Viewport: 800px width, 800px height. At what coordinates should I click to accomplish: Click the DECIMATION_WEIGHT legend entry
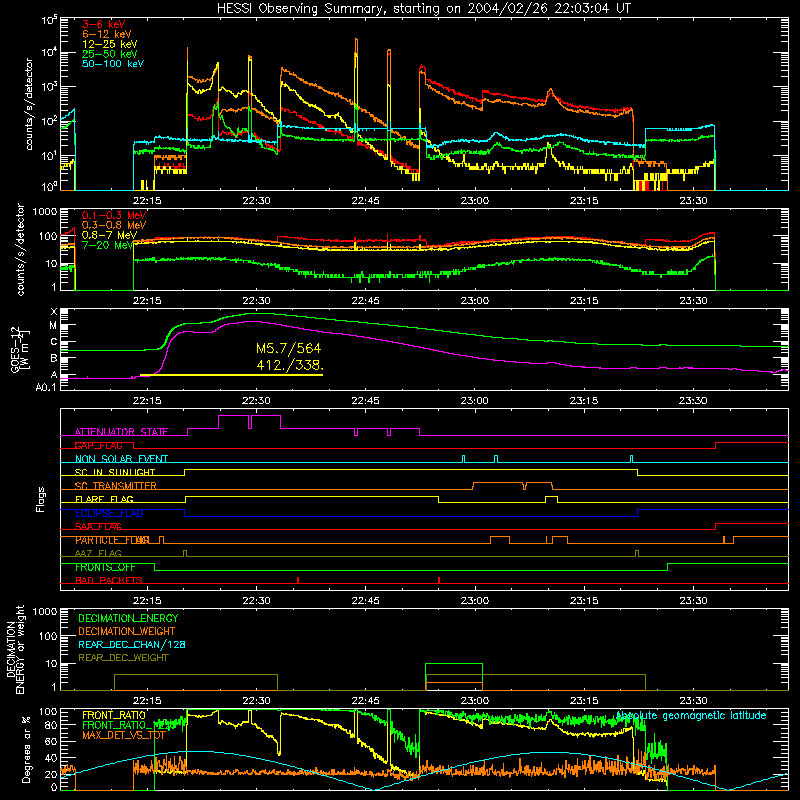tap(127, 631)
